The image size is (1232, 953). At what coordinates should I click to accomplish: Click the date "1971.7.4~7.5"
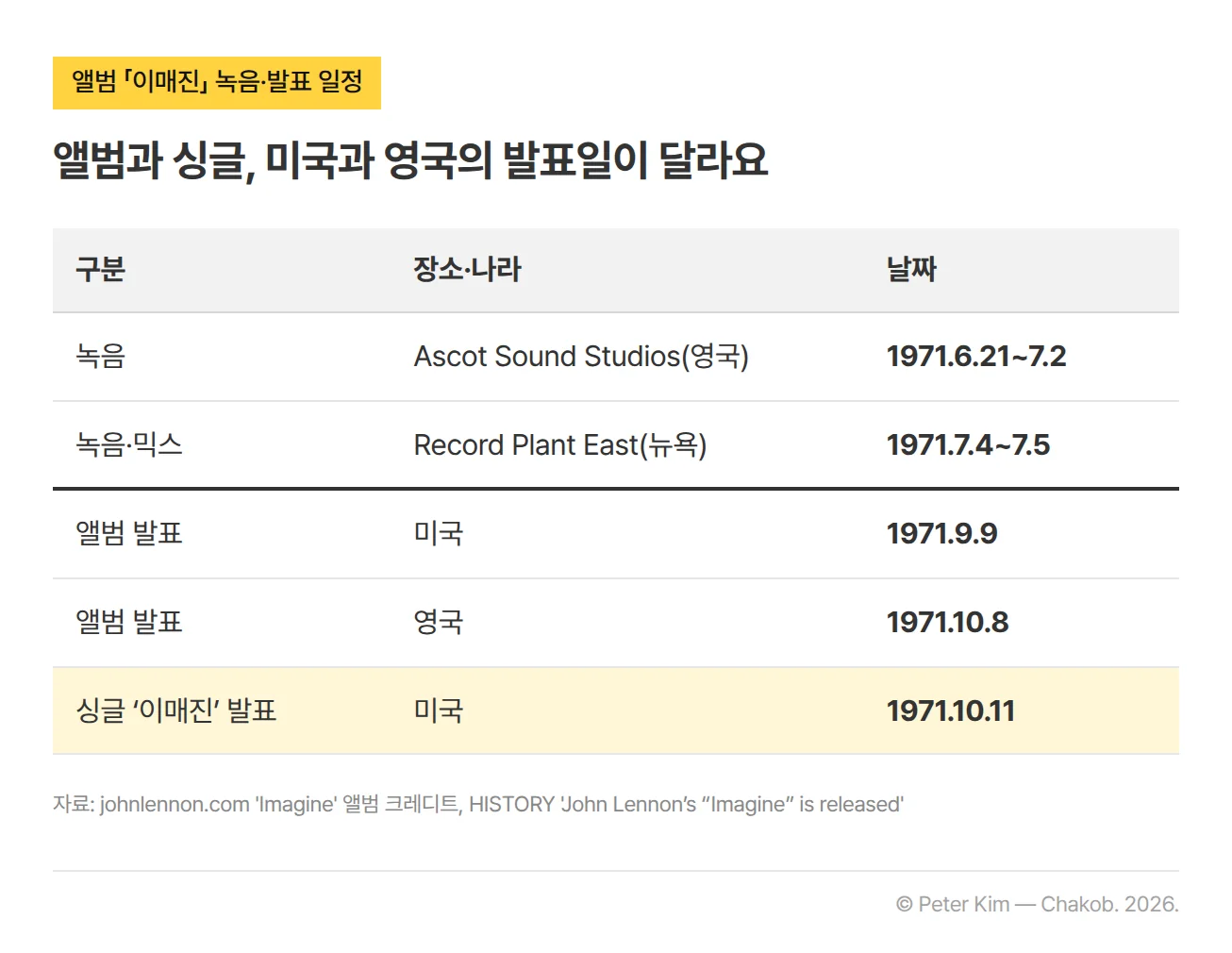click(x=968, y=445)
